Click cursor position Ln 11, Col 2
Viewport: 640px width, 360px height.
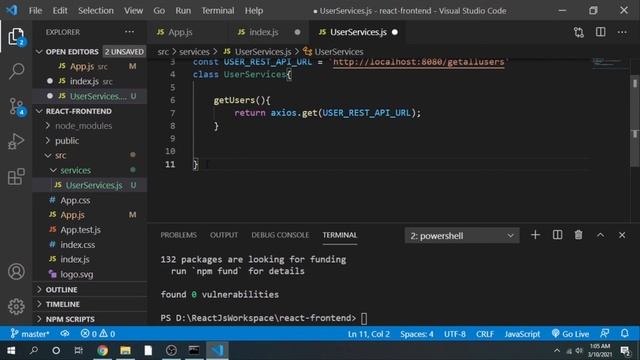tap(369, 334)
